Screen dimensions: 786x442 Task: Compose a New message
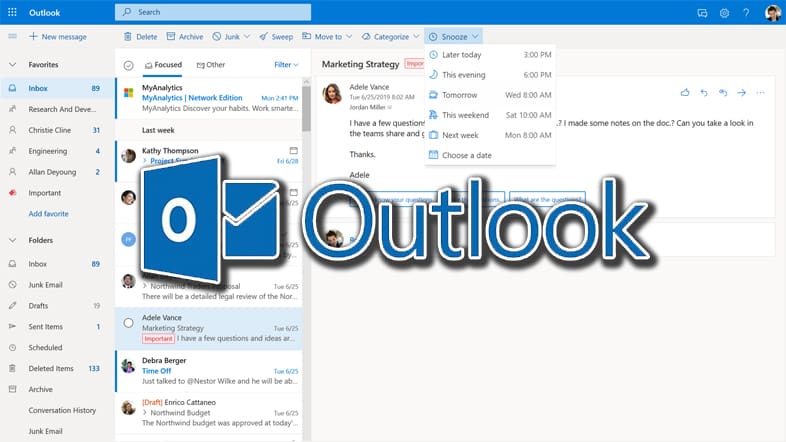[x=58, y=37]
